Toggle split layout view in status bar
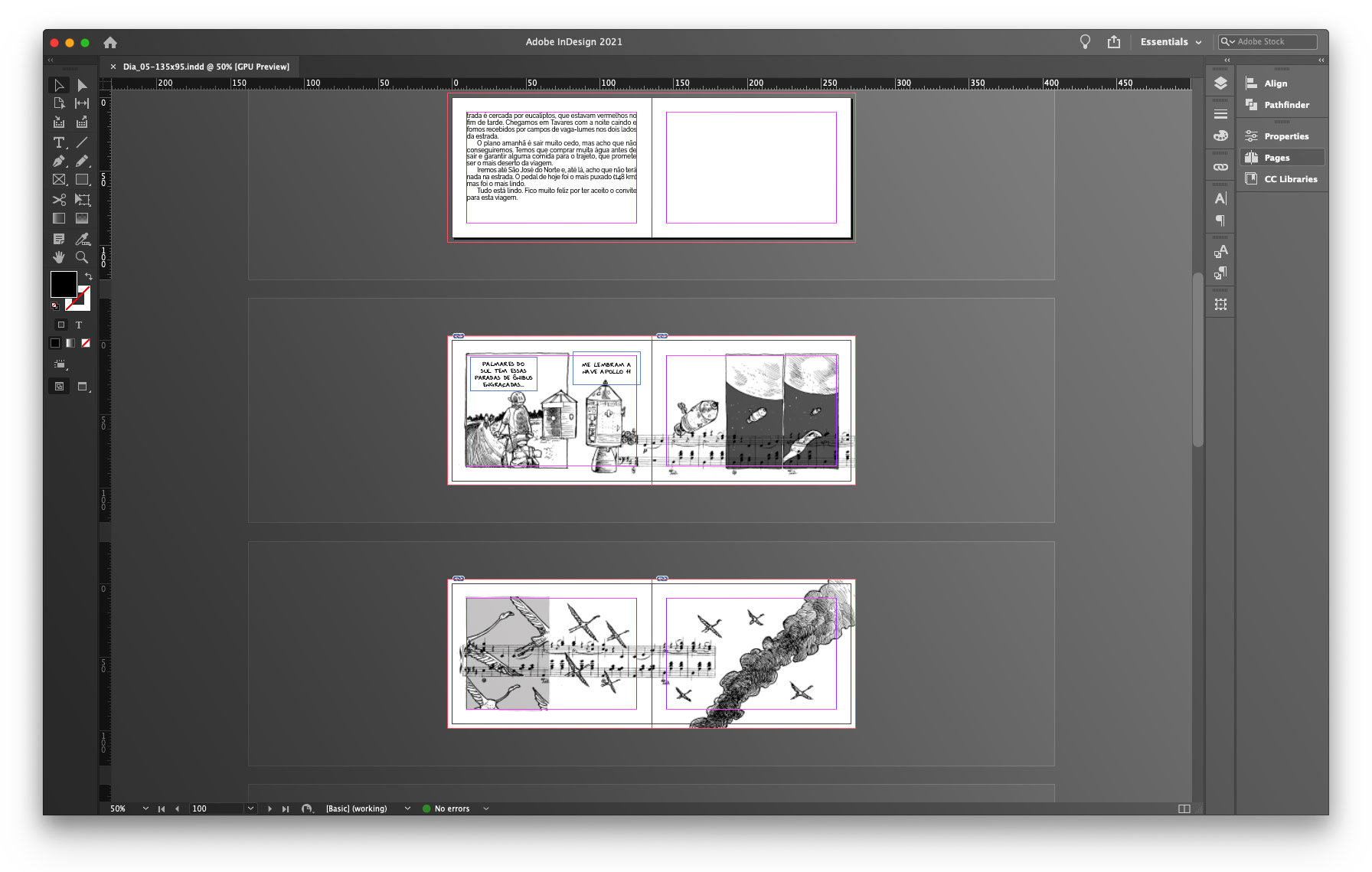 tap(1184, 808)
